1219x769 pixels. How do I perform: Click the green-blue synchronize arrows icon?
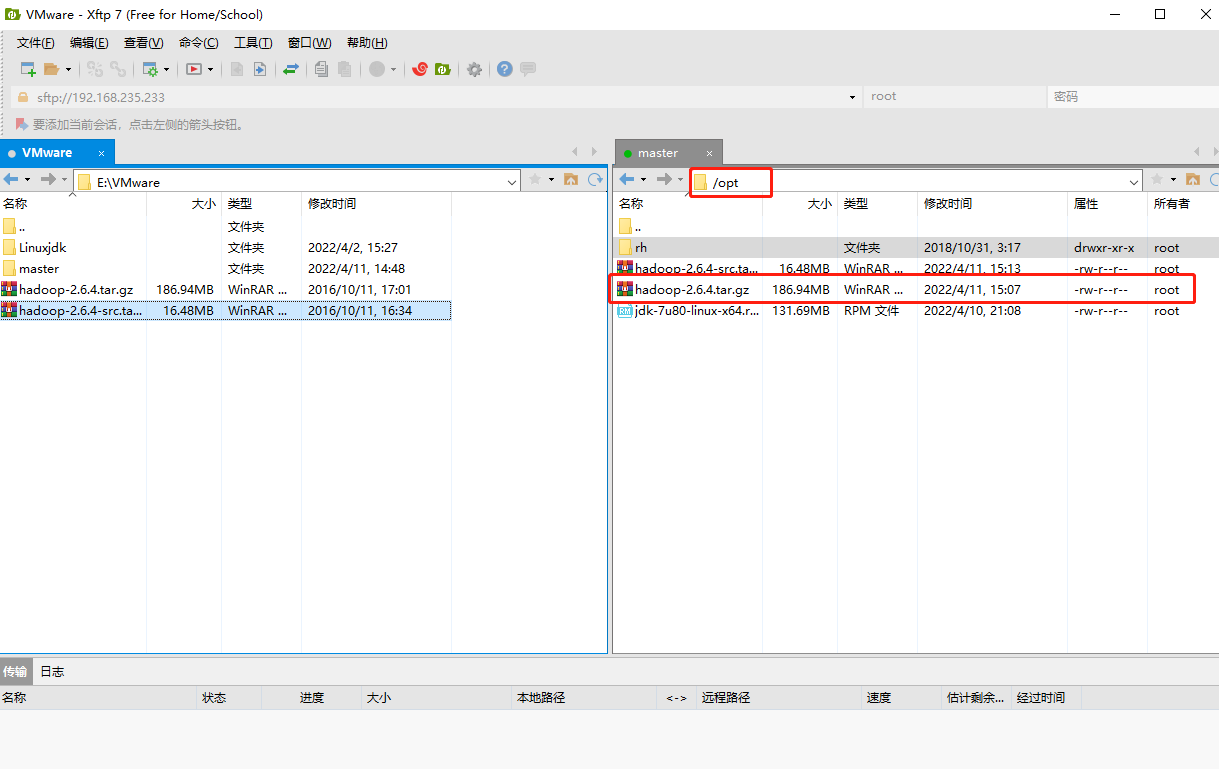click(291, 69)
